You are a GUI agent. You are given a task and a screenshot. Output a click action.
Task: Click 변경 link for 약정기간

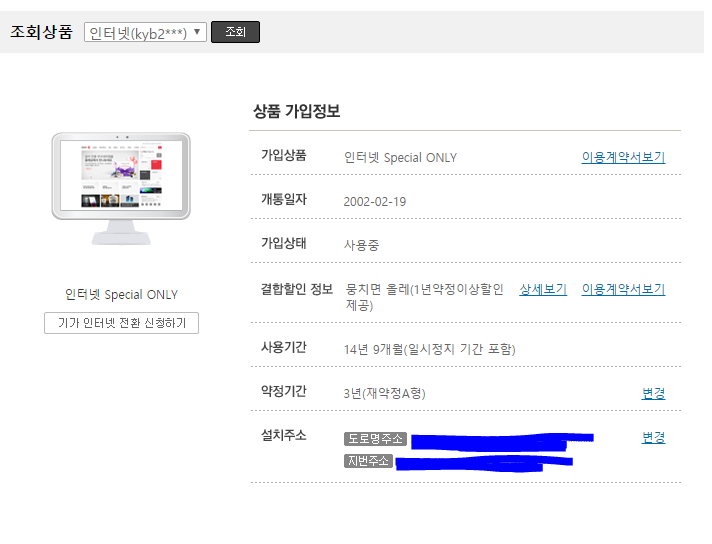pyautogui.click(x=653, y=393)
